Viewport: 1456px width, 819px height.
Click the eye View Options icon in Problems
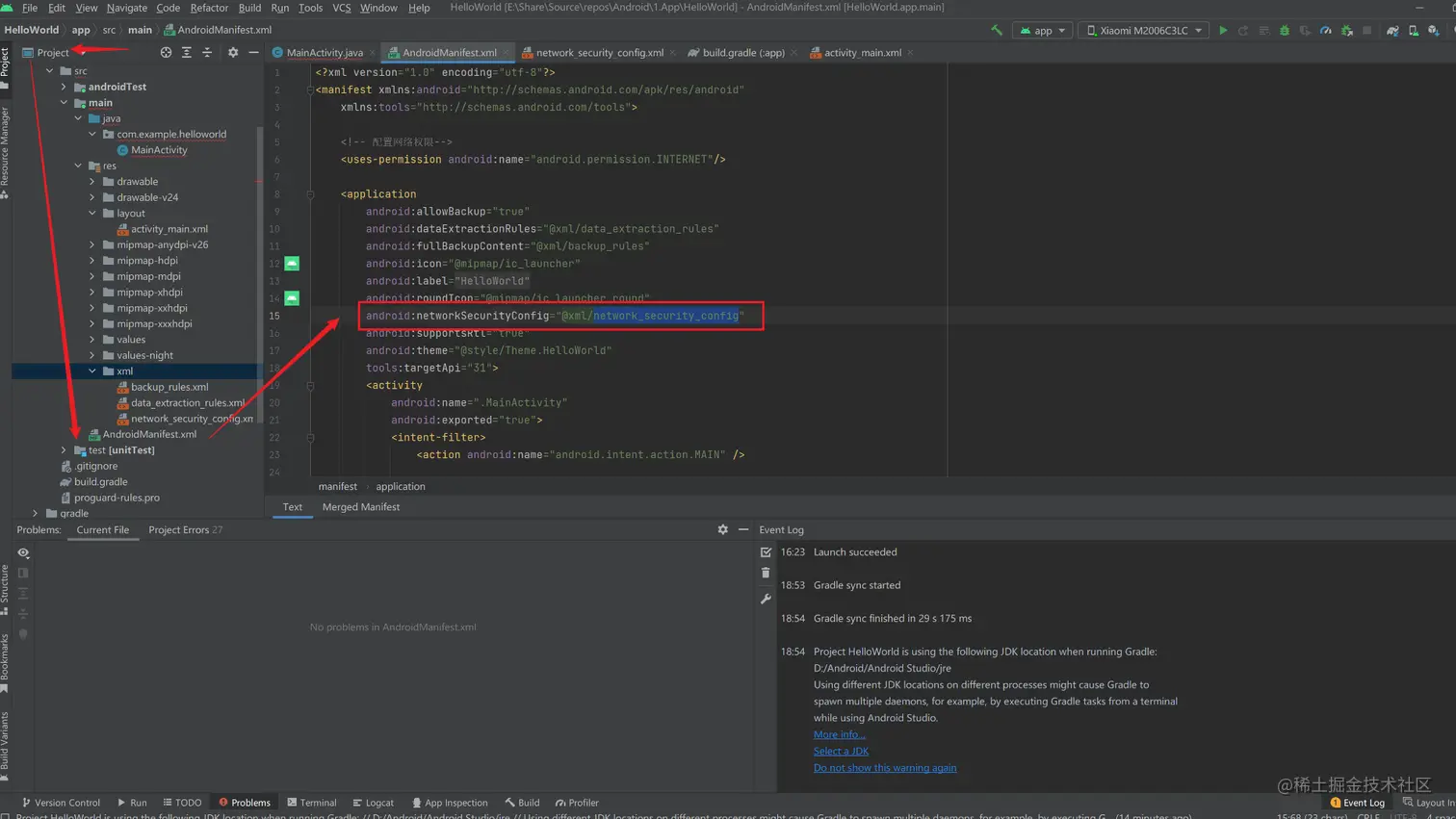point(23,553)
